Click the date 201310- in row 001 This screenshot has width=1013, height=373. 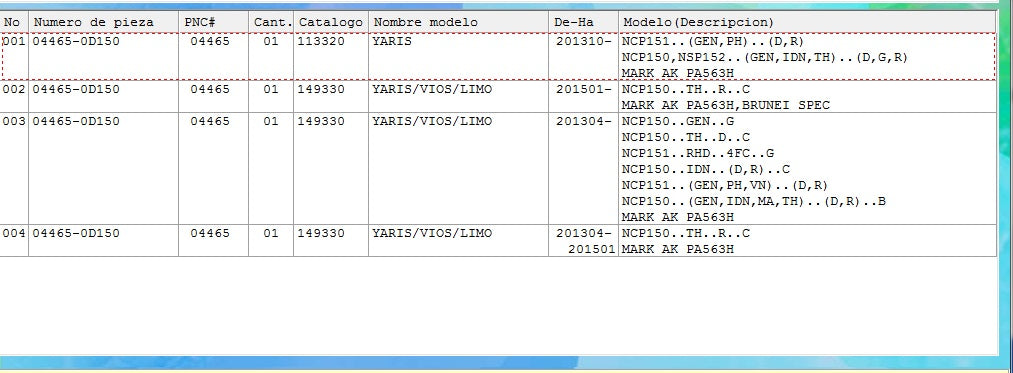pyautogui.click(x=583, y=41)
